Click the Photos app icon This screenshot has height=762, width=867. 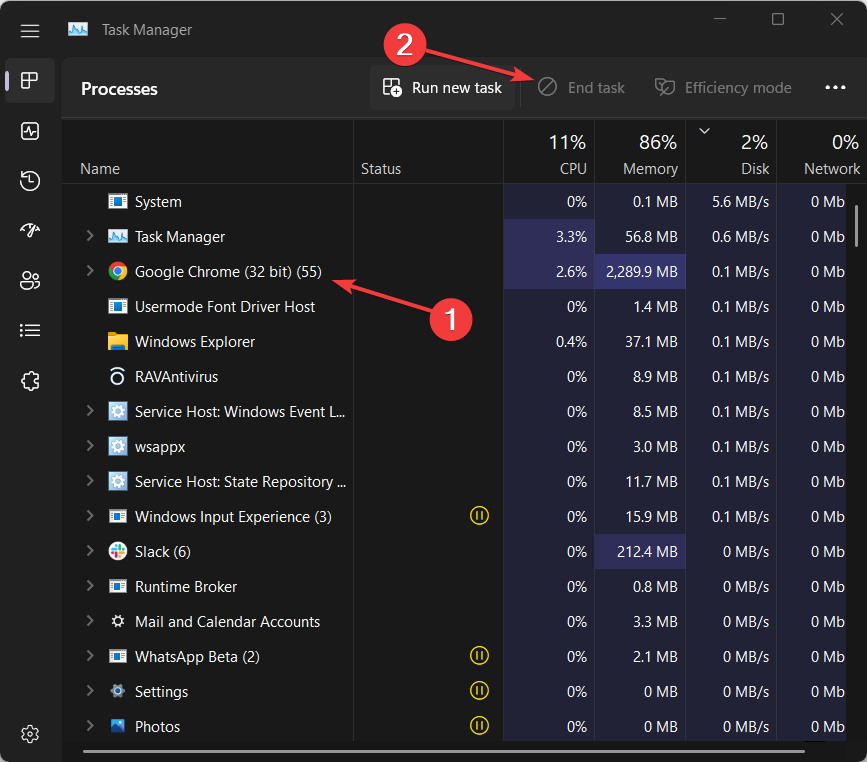coord(117,726)
